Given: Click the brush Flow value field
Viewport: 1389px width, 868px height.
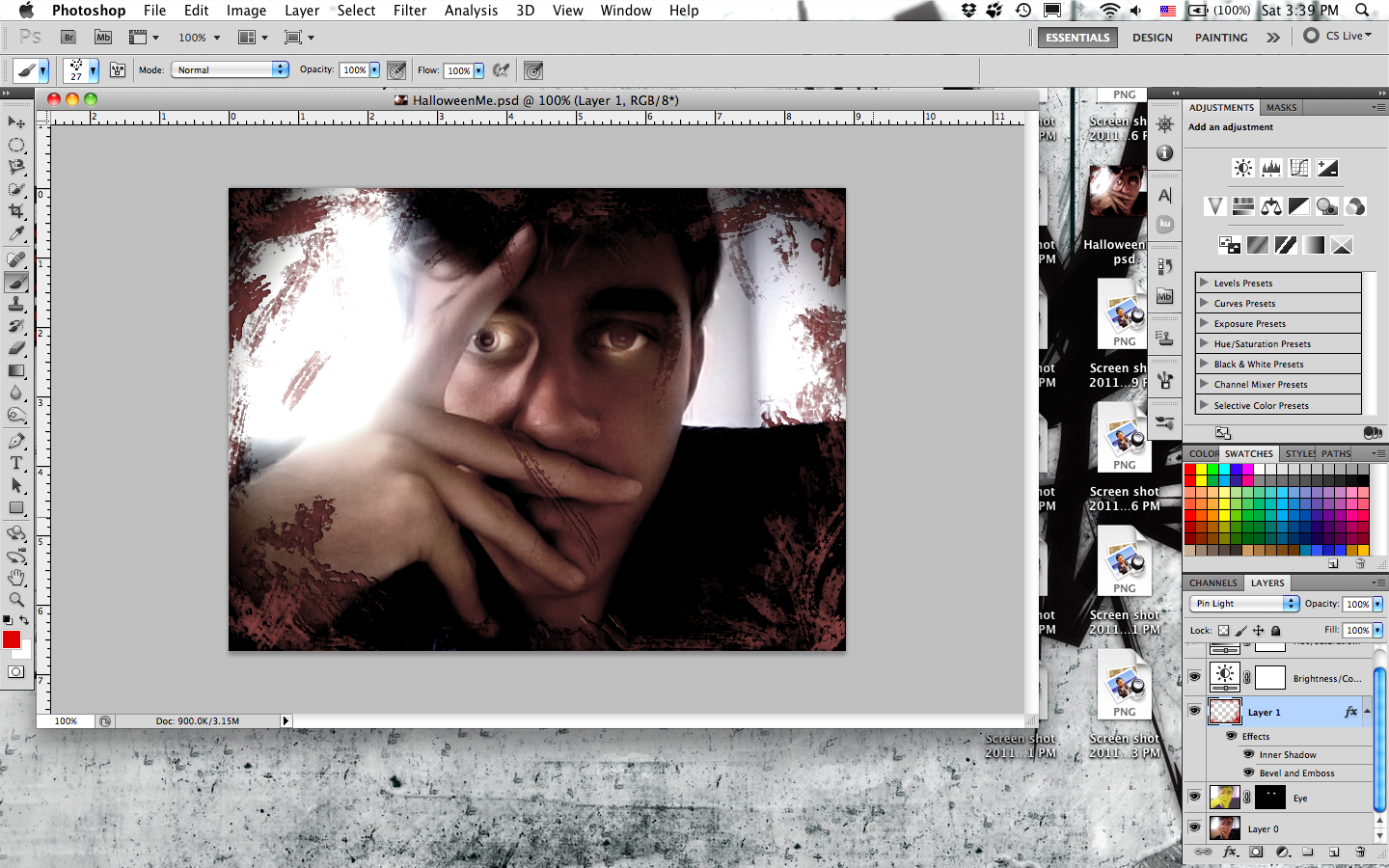Looking at the screenshot, I should pyautogui.click(x=458, y=70).
